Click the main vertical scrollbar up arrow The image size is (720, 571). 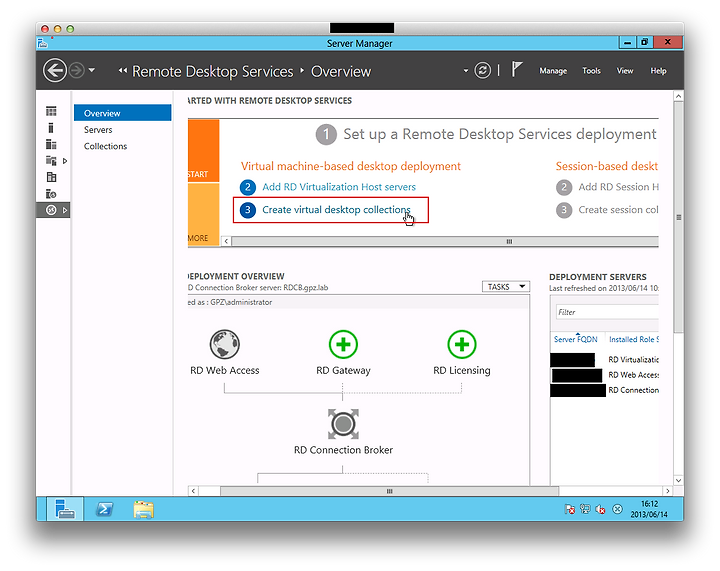(679, 96)
